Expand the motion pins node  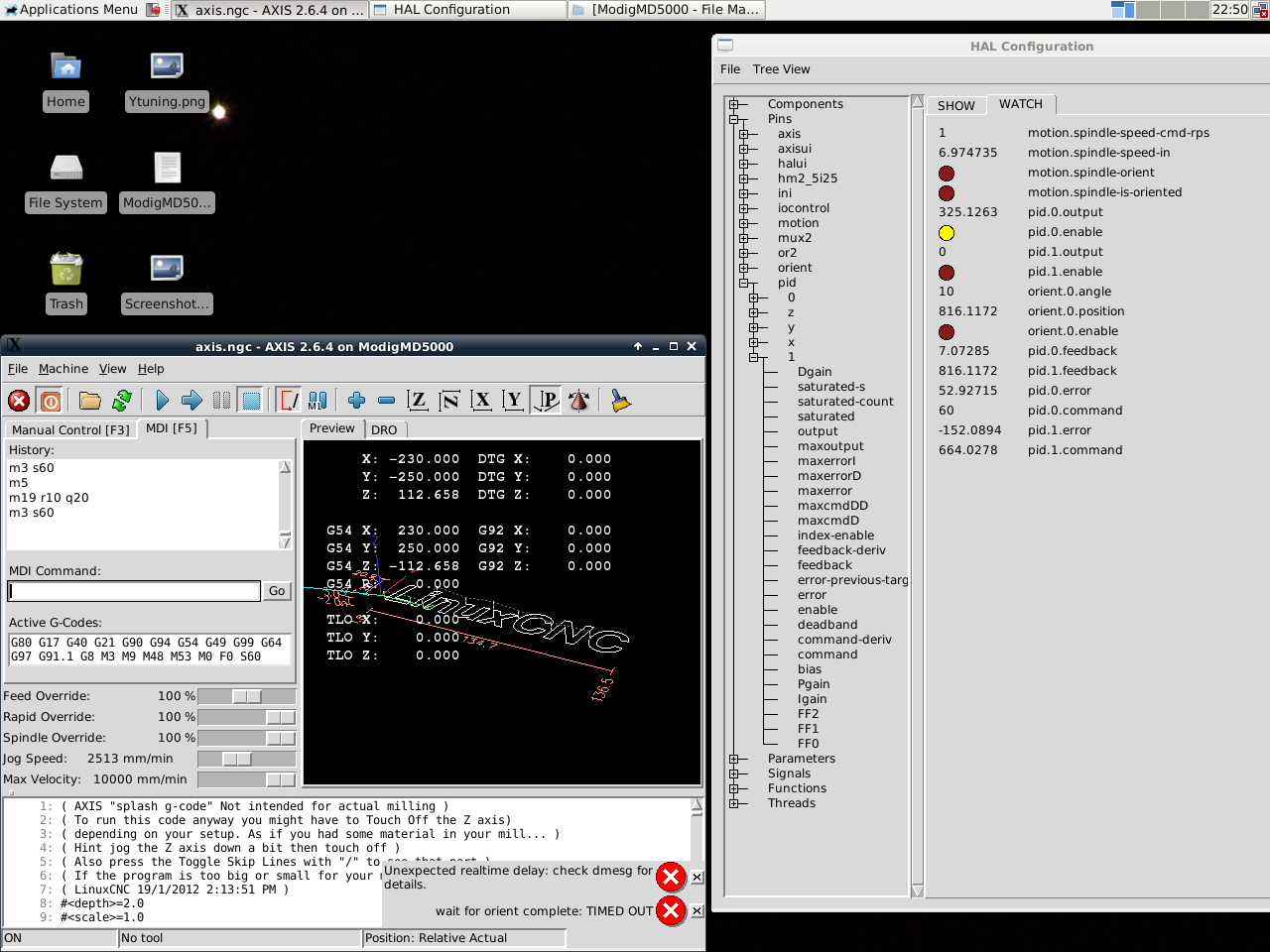click(743, 223)
